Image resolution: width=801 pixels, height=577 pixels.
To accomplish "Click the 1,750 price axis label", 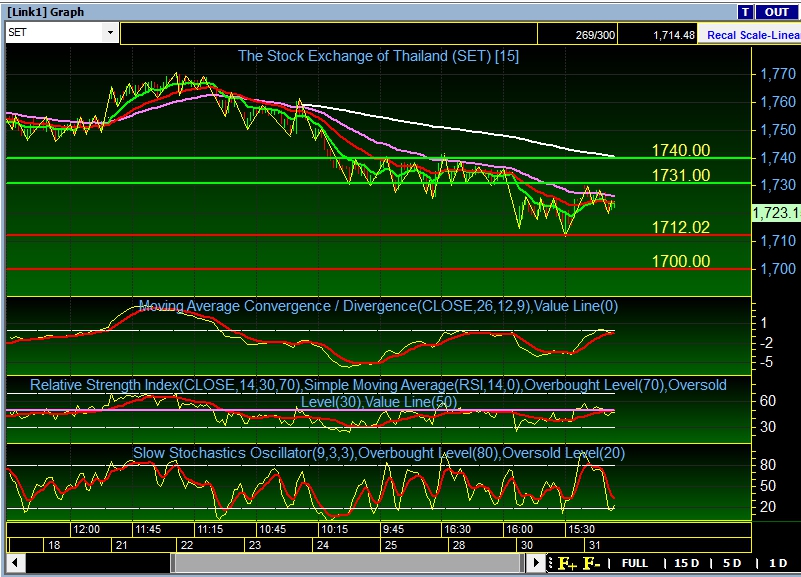I will point(778,130).
